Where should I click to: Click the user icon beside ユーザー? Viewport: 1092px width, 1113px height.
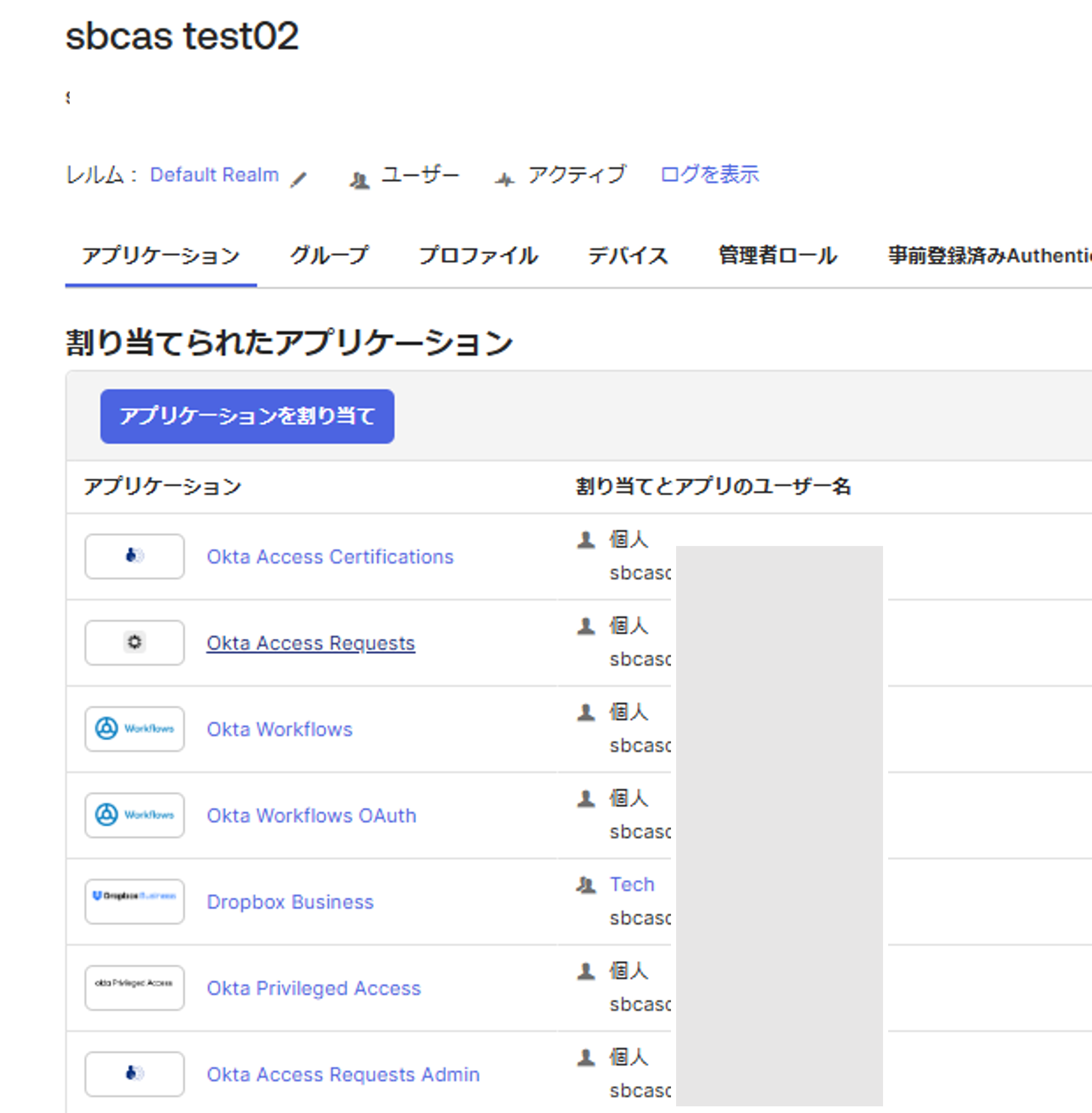tap(360, 181)
